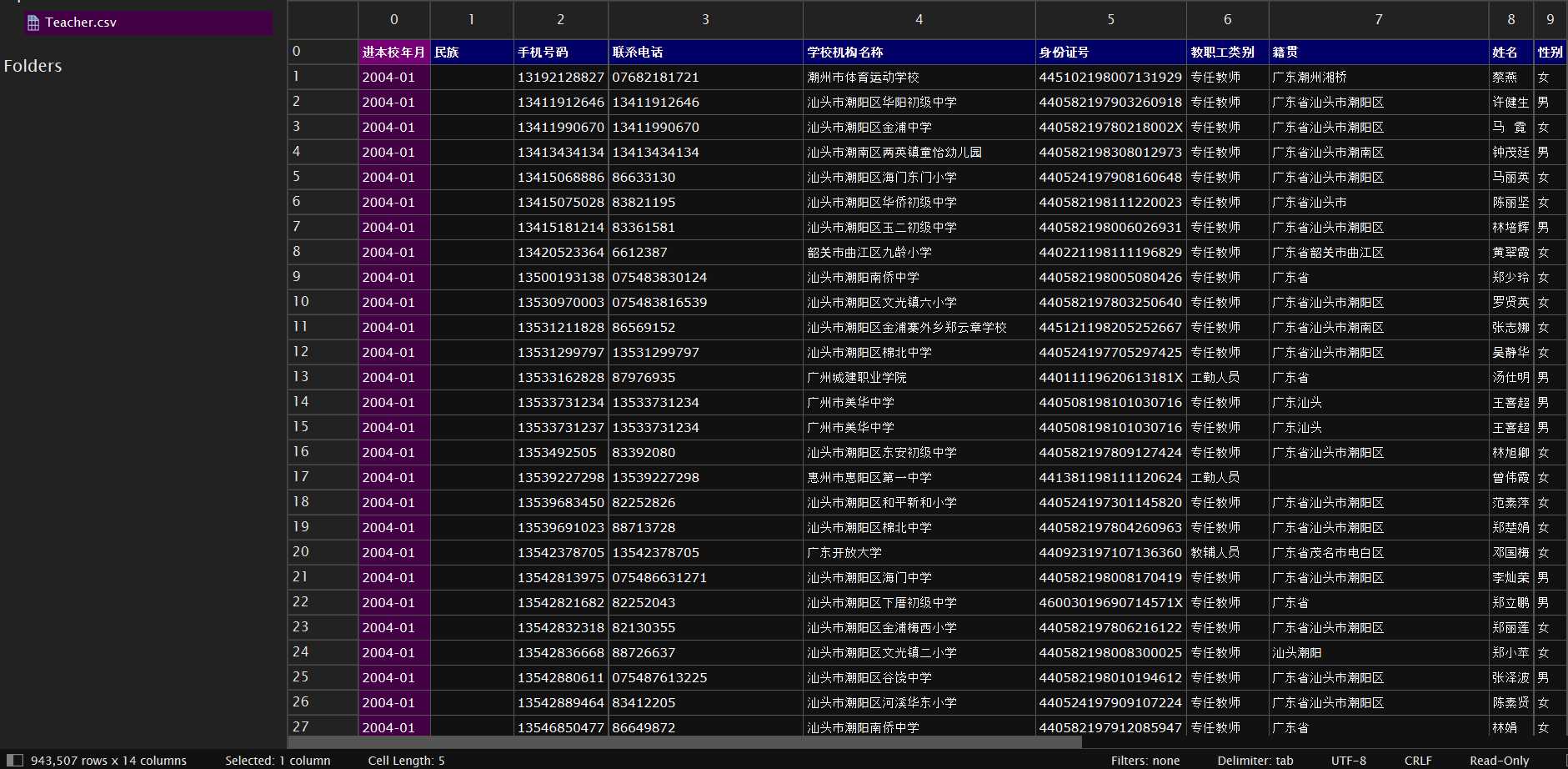Click the 联系电话 header cell
The image size is (1568, 769).
click(705, 52)
